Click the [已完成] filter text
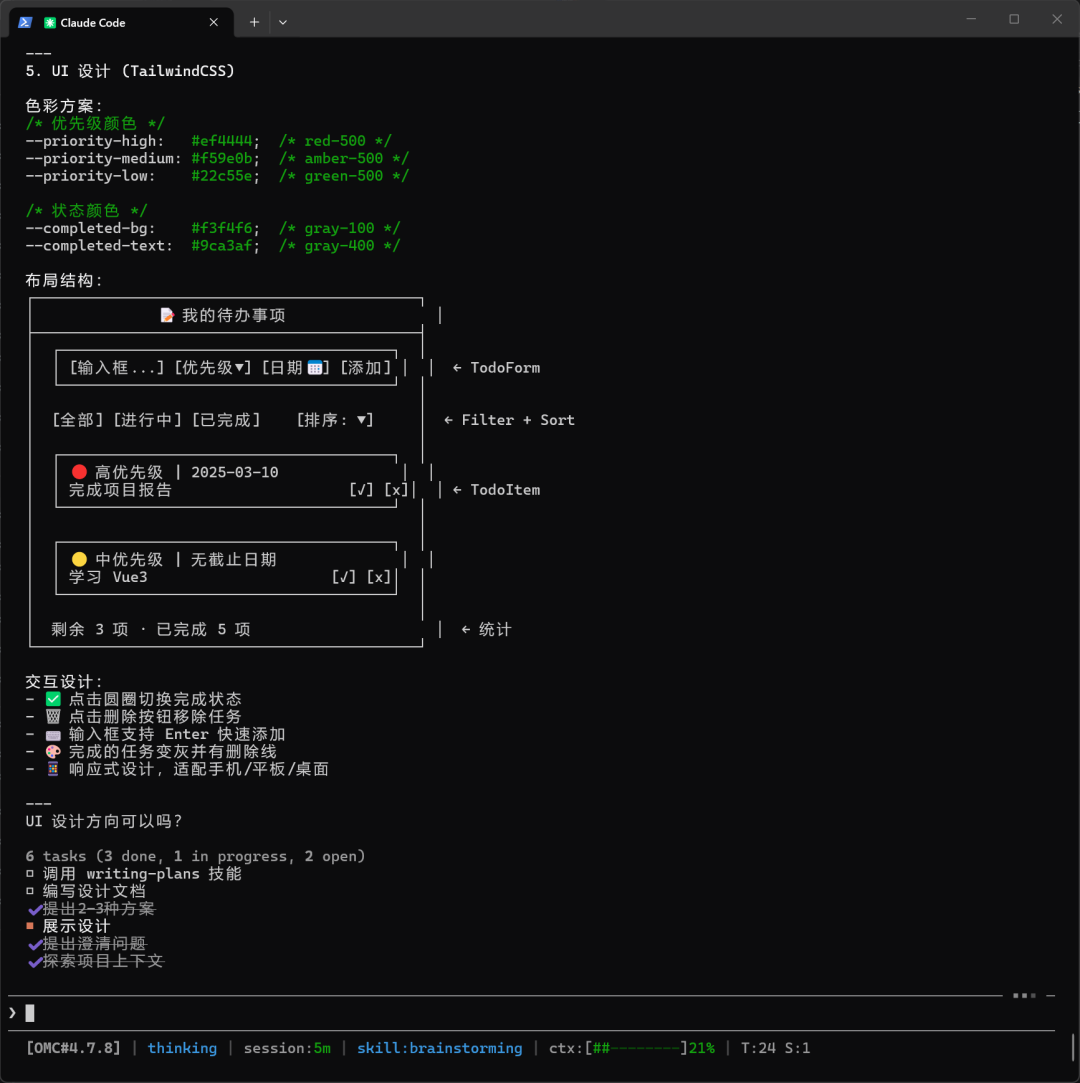 (226, 420)
